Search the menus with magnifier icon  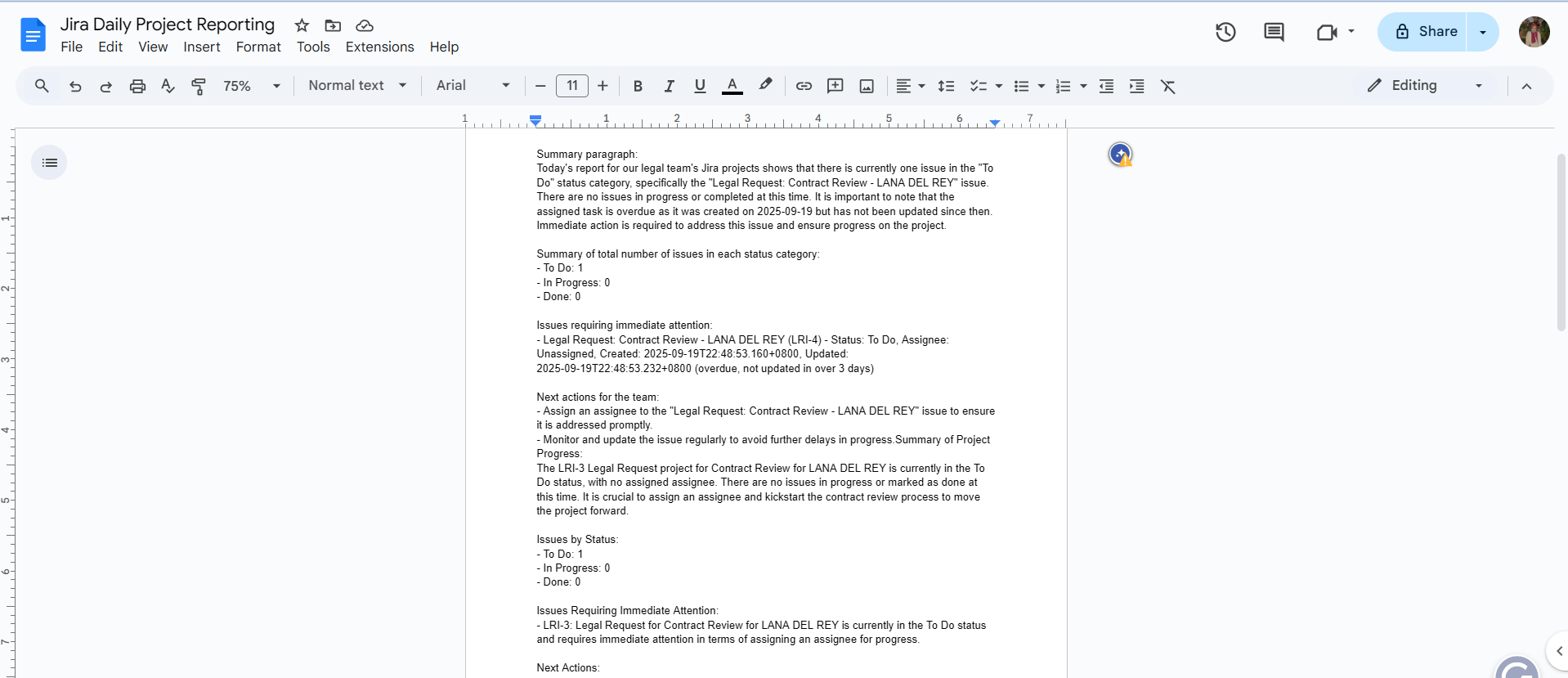pyautogui.click(x=42, y=86)
